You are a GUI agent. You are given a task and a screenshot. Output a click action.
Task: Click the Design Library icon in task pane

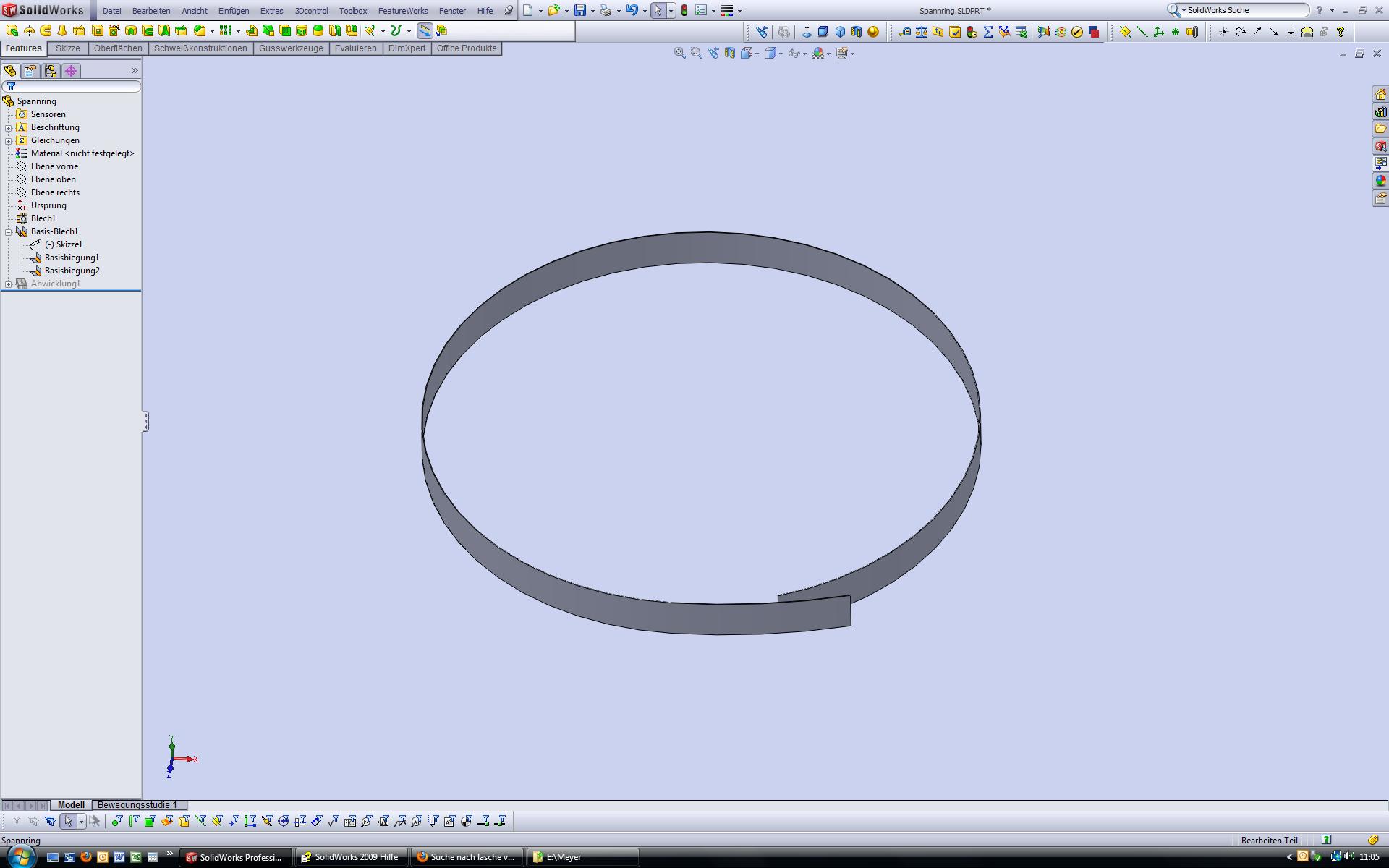tap(1380, 112)
